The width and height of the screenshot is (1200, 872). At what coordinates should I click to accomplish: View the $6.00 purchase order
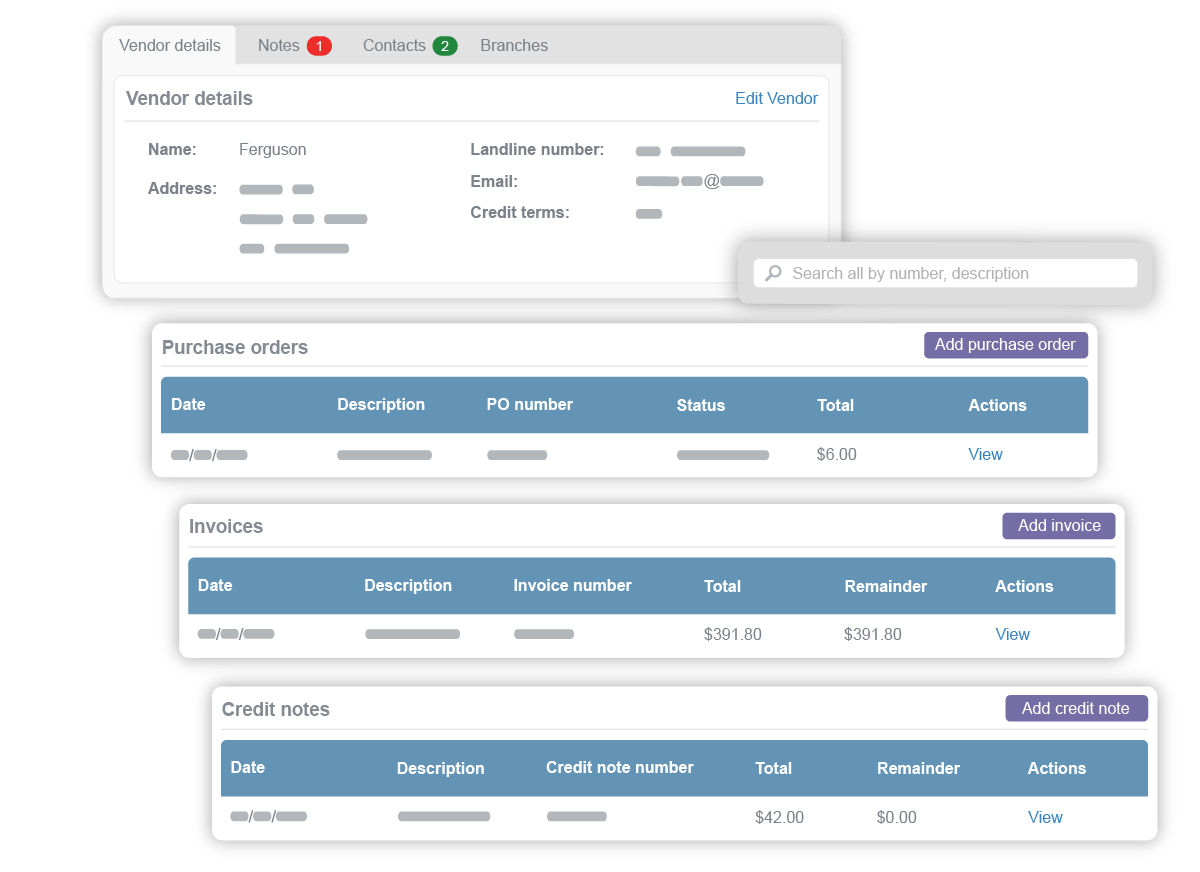click(x=985, y=454)
